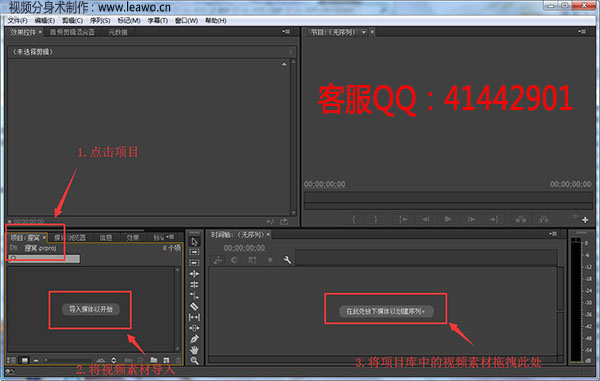Click the New Item icon

(x=166, y=360)
